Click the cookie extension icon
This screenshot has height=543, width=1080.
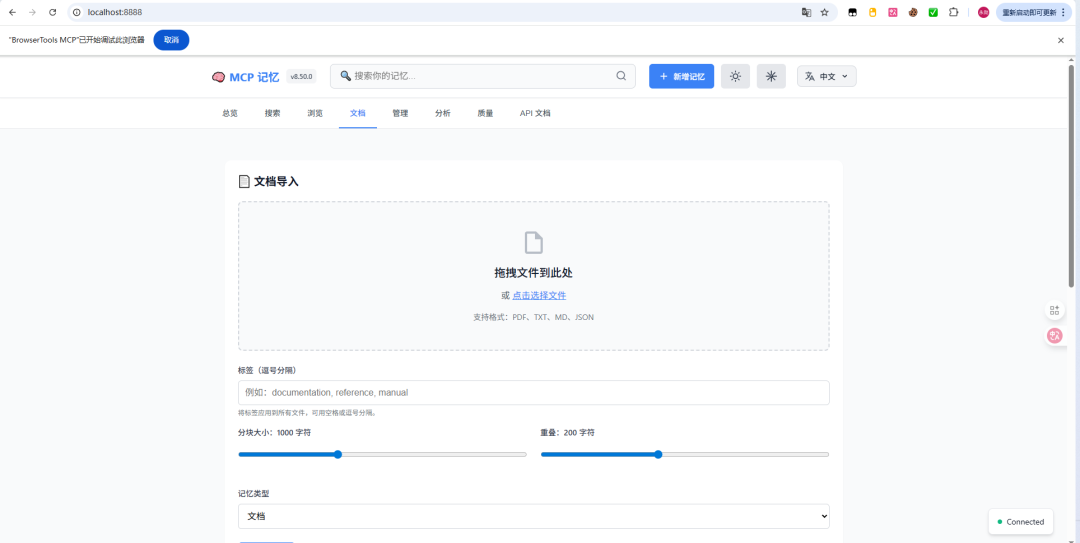[x=913, y=12]
